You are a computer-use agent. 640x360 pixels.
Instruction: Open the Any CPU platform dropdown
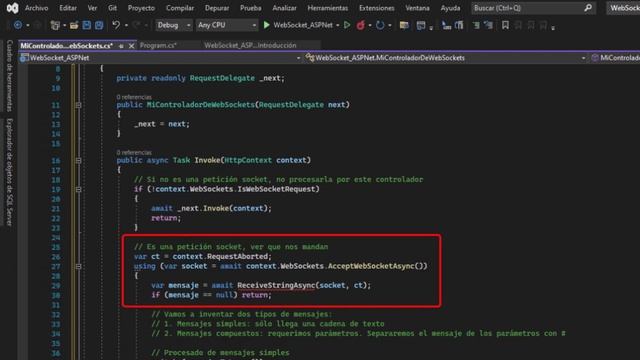(227, 25)
